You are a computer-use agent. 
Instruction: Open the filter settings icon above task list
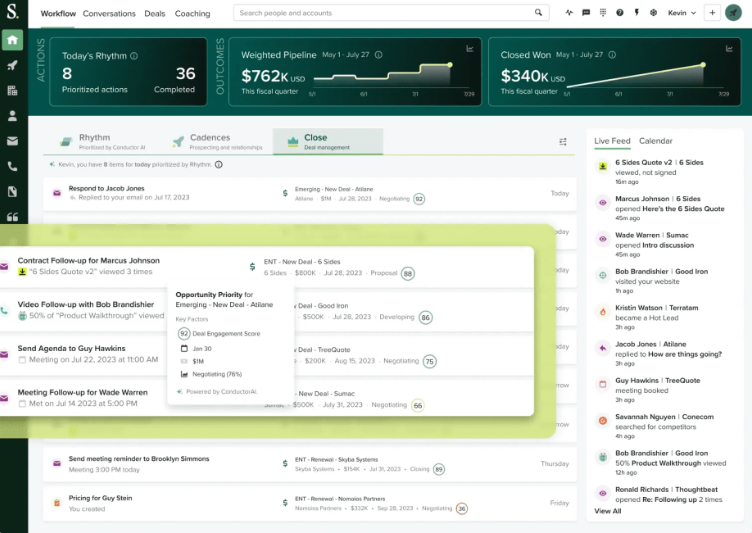click(563, 142)
